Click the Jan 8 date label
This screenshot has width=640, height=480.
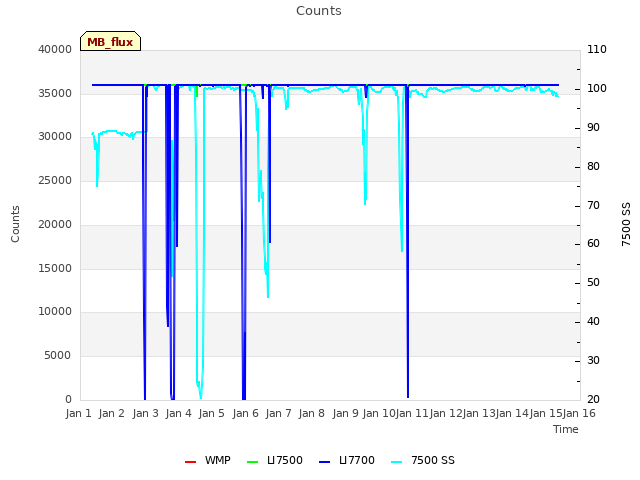click(311, 413)
